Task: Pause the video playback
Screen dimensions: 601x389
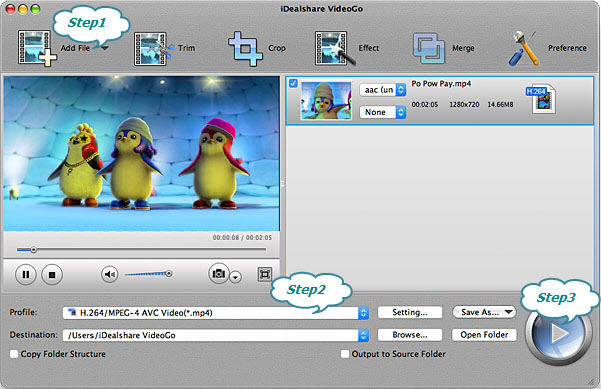Action: pyautogui.click(x=26, y=274)
